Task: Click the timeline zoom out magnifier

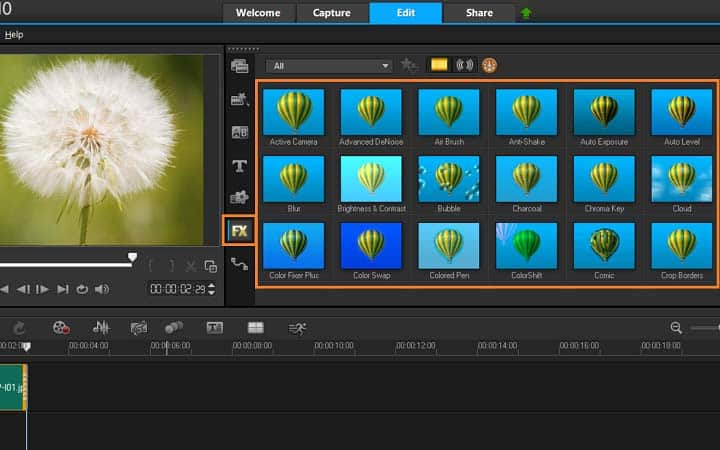Action: (x=675, y=327)
